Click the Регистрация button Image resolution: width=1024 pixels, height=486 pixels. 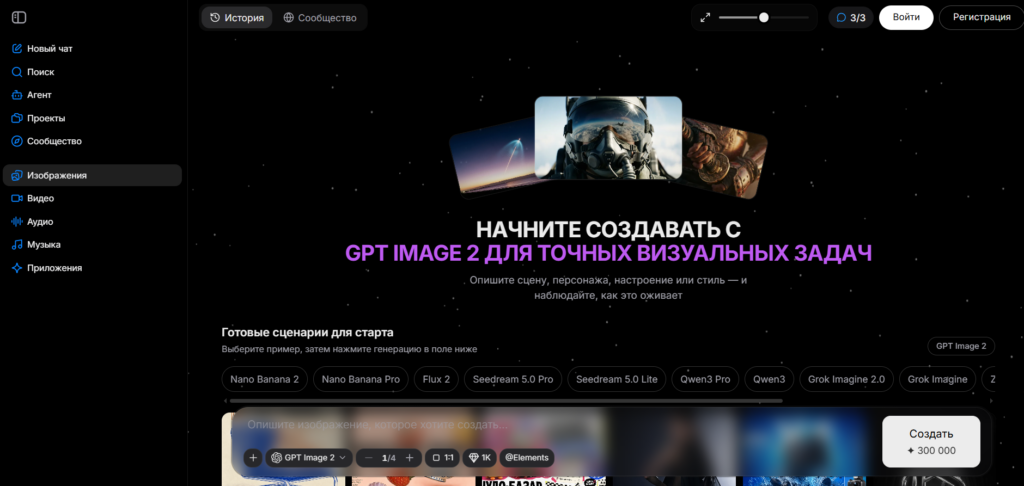(x=982, y=18)
